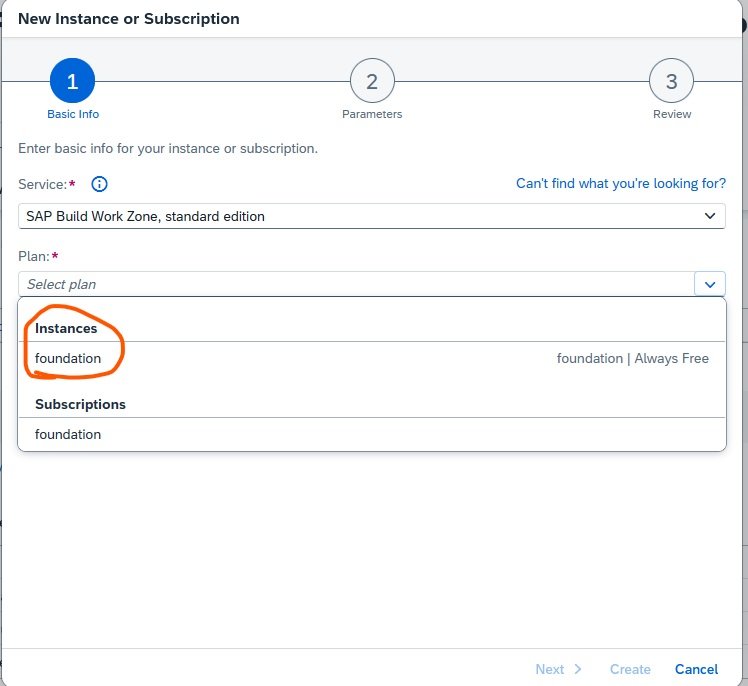748x686 pixels.
Task: Click the Instances group header in list
Action: click(x=66, y=328)
